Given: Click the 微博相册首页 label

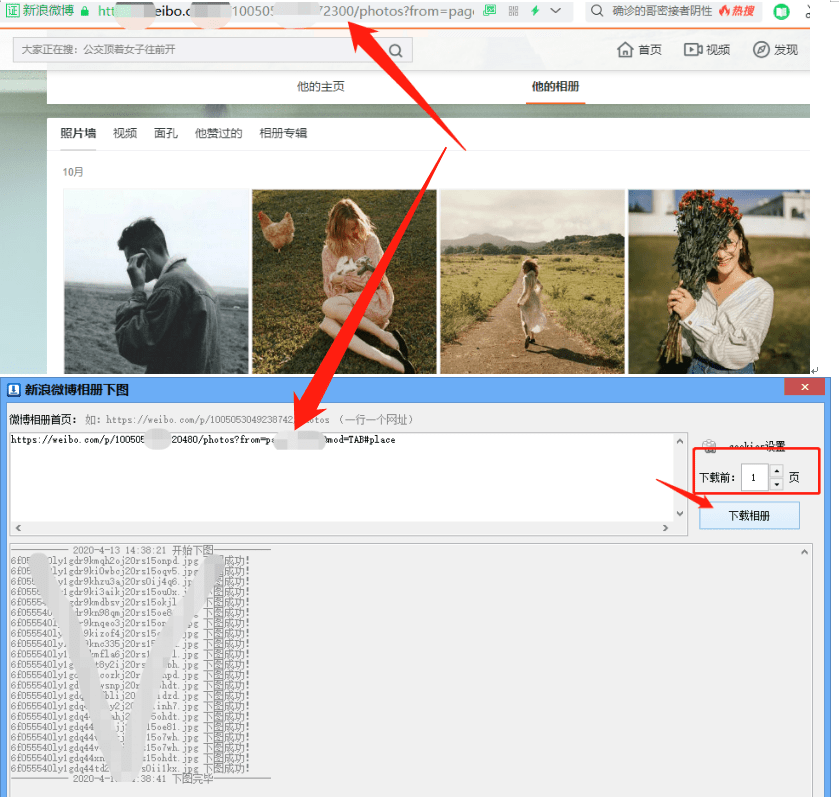Looking at the screenshot, I should click(x=43, y=419).
